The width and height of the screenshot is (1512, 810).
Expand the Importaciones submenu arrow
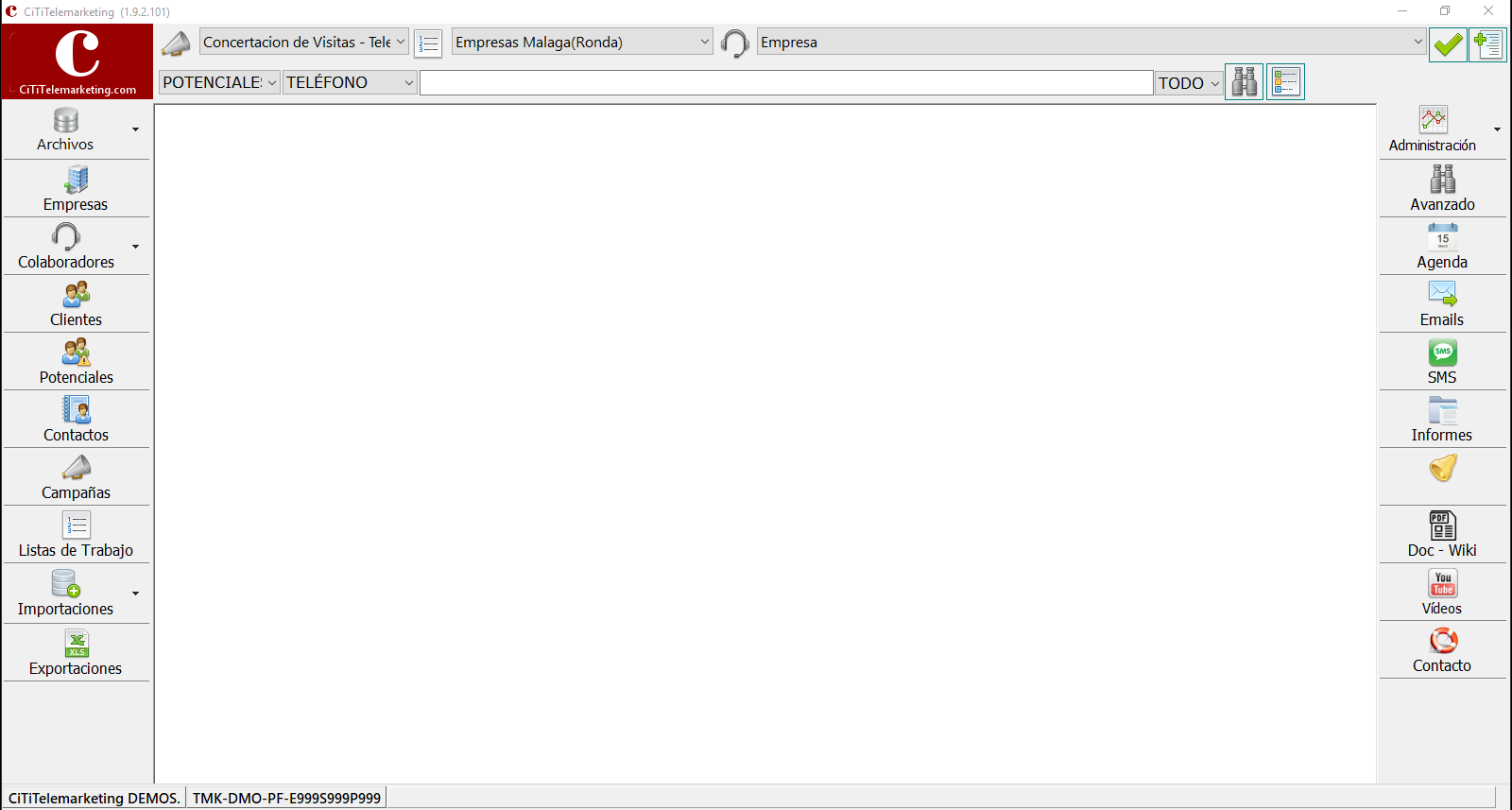point(136,594)
